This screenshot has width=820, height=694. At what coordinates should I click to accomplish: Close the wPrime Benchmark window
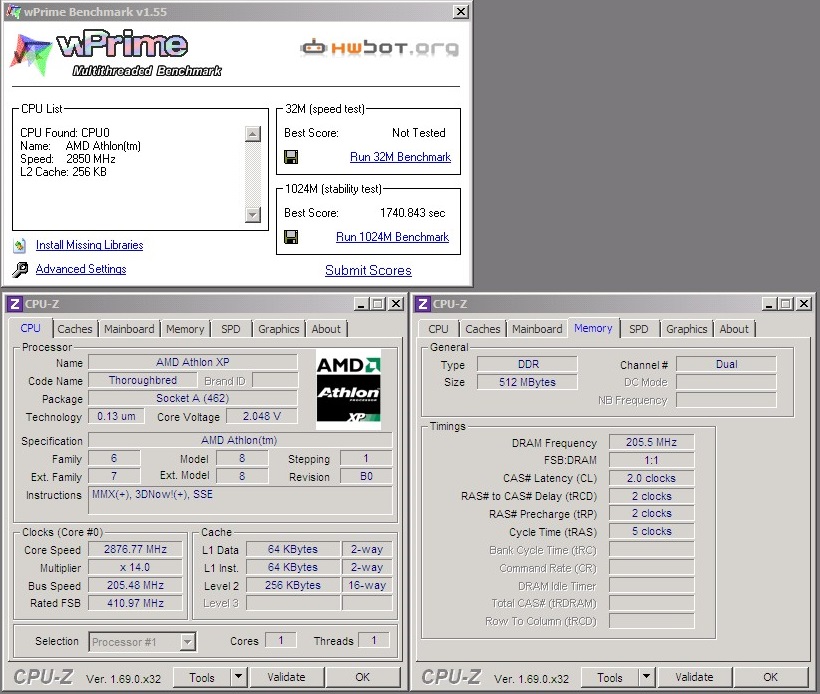pyautogui.click(x=460, y=12)
